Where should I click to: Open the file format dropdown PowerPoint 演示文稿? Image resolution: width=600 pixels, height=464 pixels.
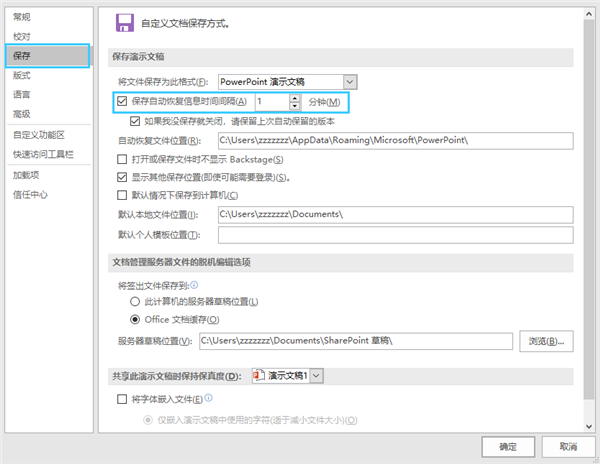(x=288, y=82)
